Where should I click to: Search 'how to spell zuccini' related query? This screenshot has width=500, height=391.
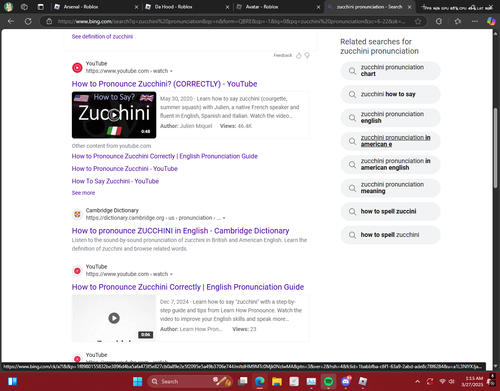coord(390,211)
